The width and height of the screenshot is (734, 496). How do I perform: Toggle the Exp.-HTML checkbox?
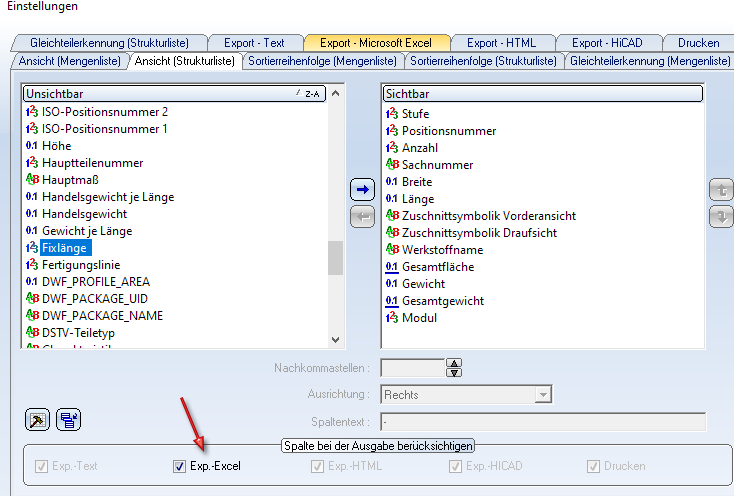pyautogui.click(x=317, y=466)
